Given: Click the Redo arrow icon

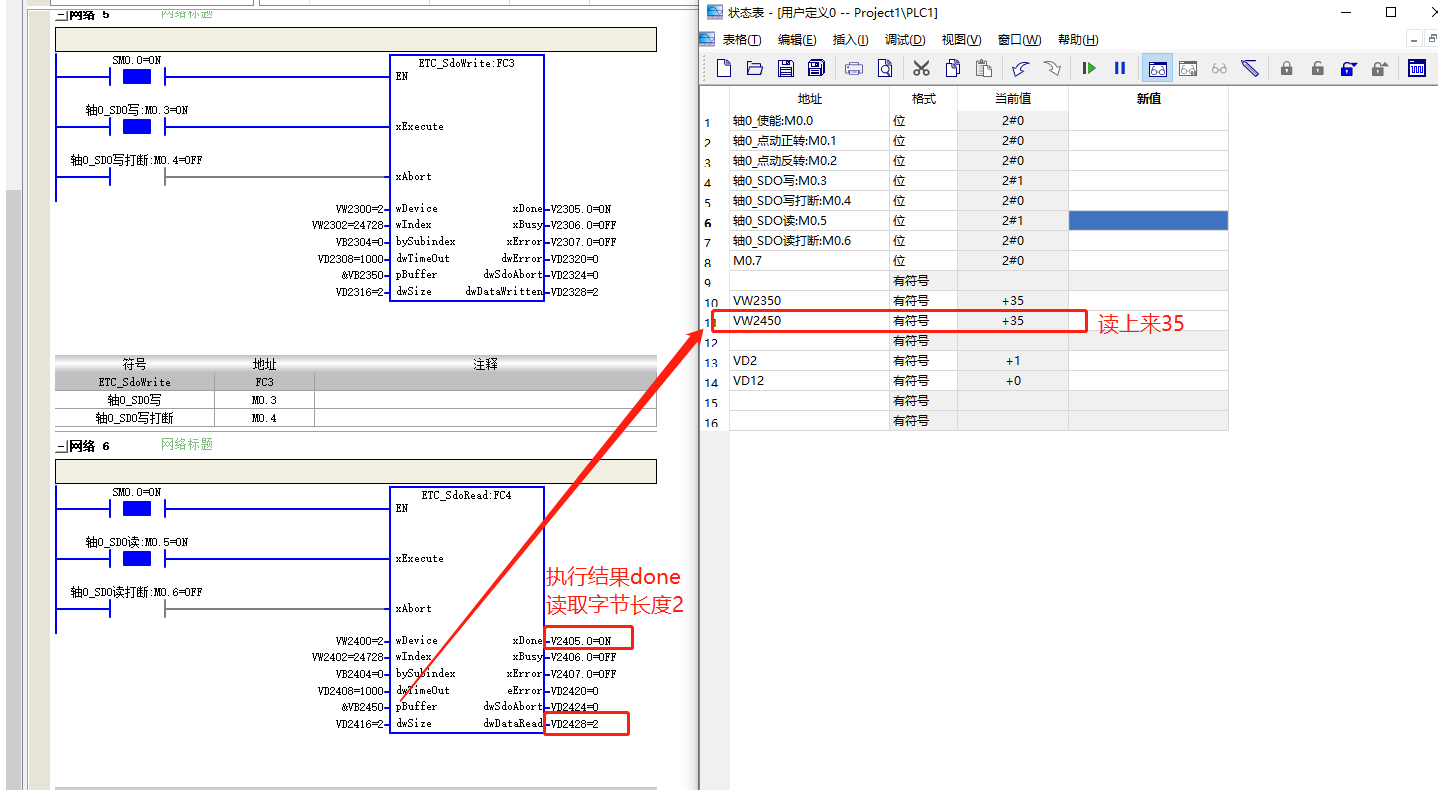Looking at the screenshot, I should 1052,68.
